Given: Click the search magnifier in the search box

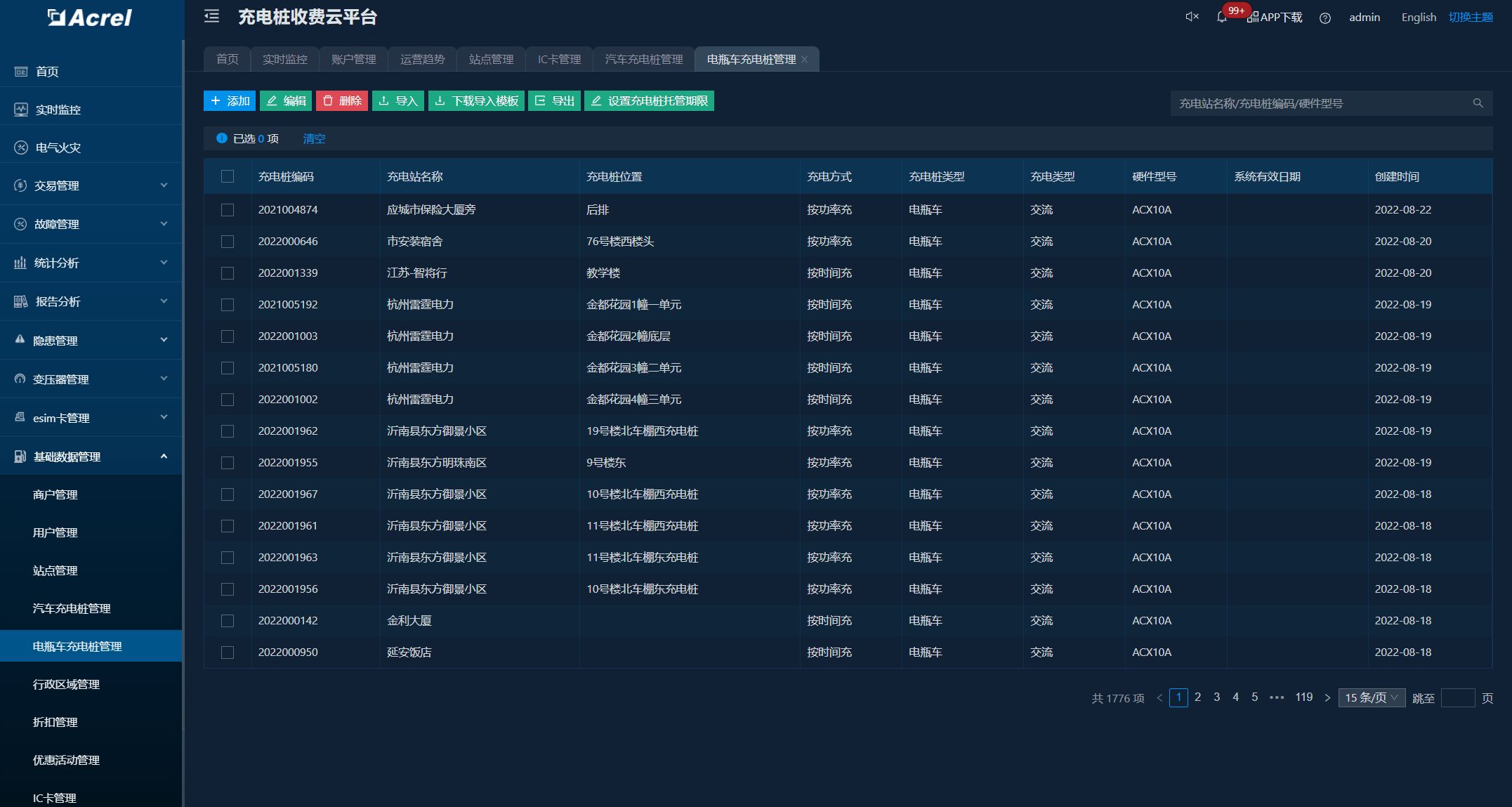Looking at the screenshot, I should (1478, 103).
